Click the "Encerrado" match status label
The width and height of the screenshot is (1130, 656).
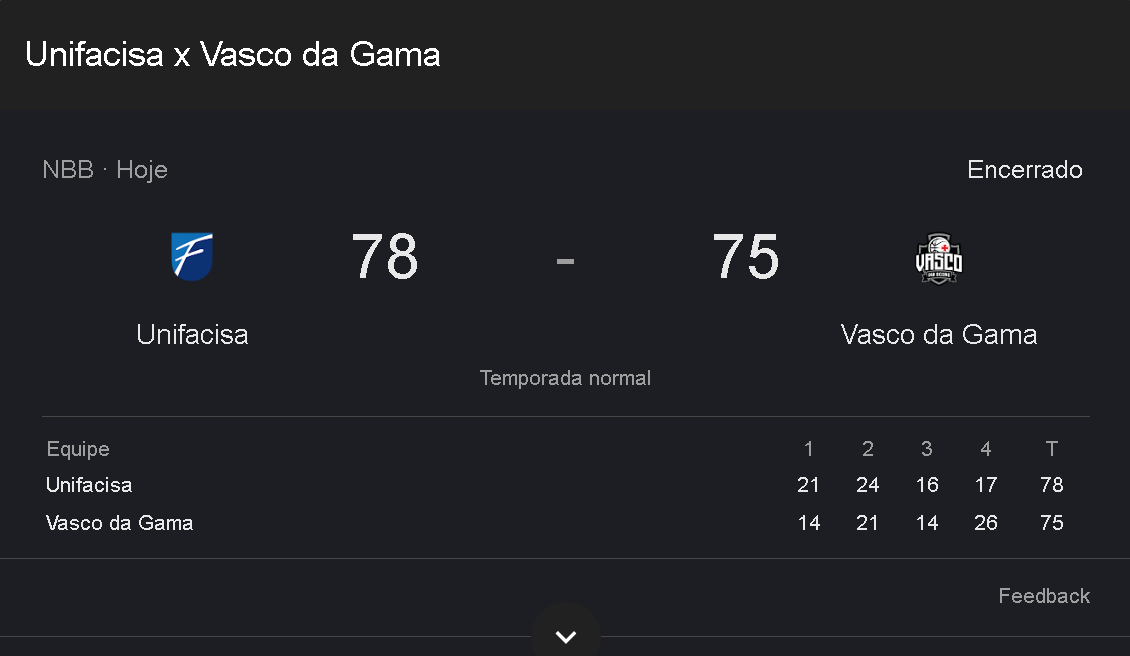pyautogui.click(x=1025, y=170)
